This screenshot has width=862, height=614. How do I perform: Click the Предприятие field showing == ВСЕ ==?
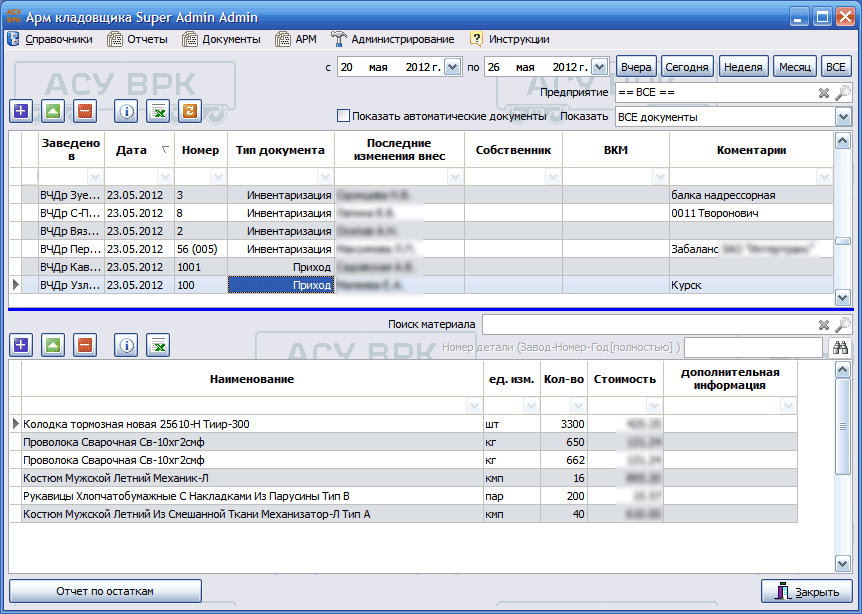coord(716,93)
